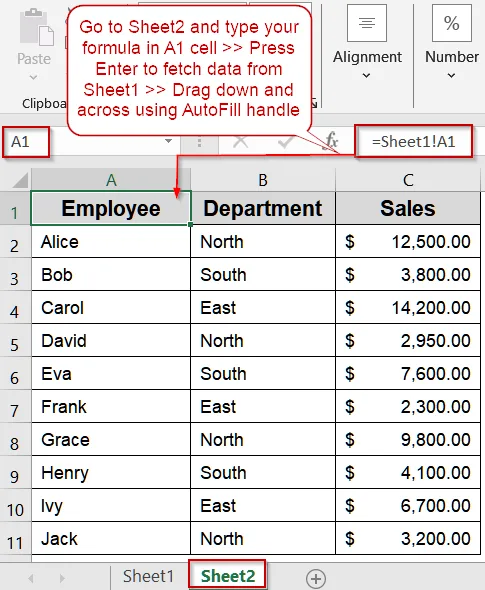Click cell containing Carol
Image resolution: width=485 pixels, height=590 pixels.
point(111,307)
